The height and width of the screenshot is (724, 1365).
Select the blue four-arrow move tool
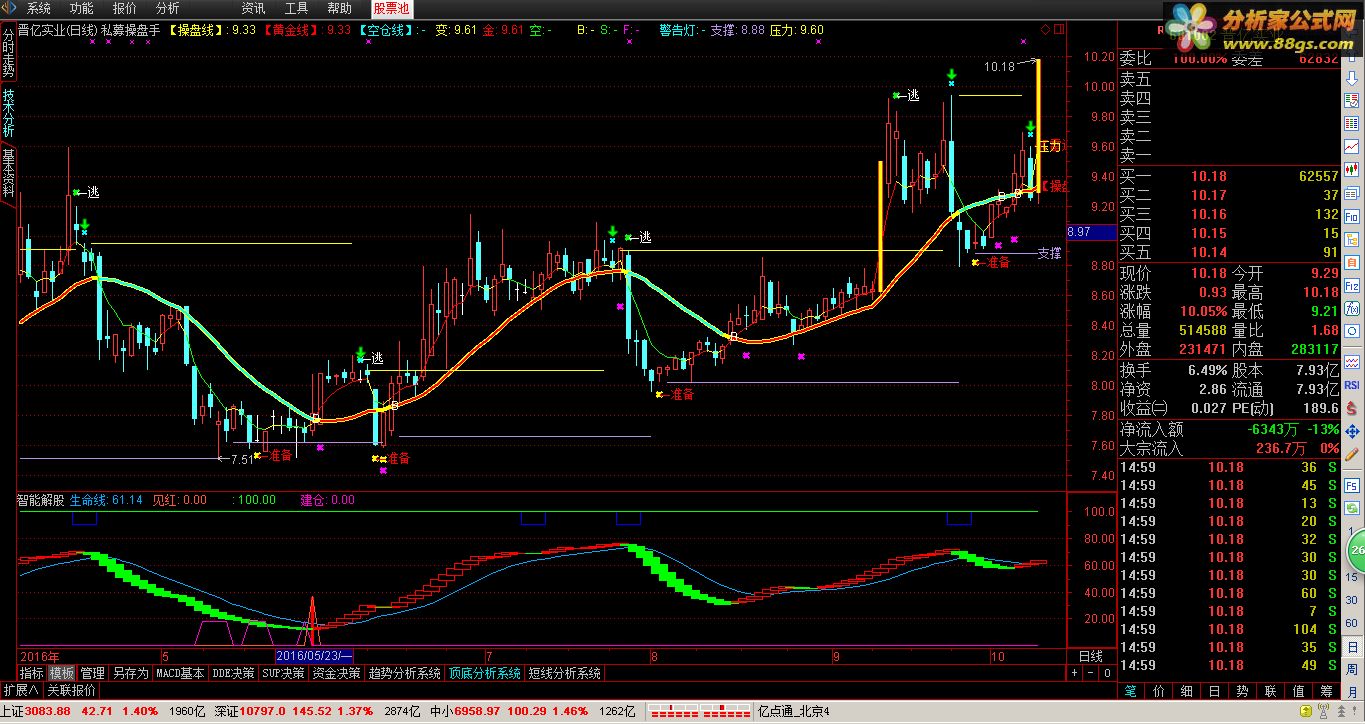coord(1351,431)
